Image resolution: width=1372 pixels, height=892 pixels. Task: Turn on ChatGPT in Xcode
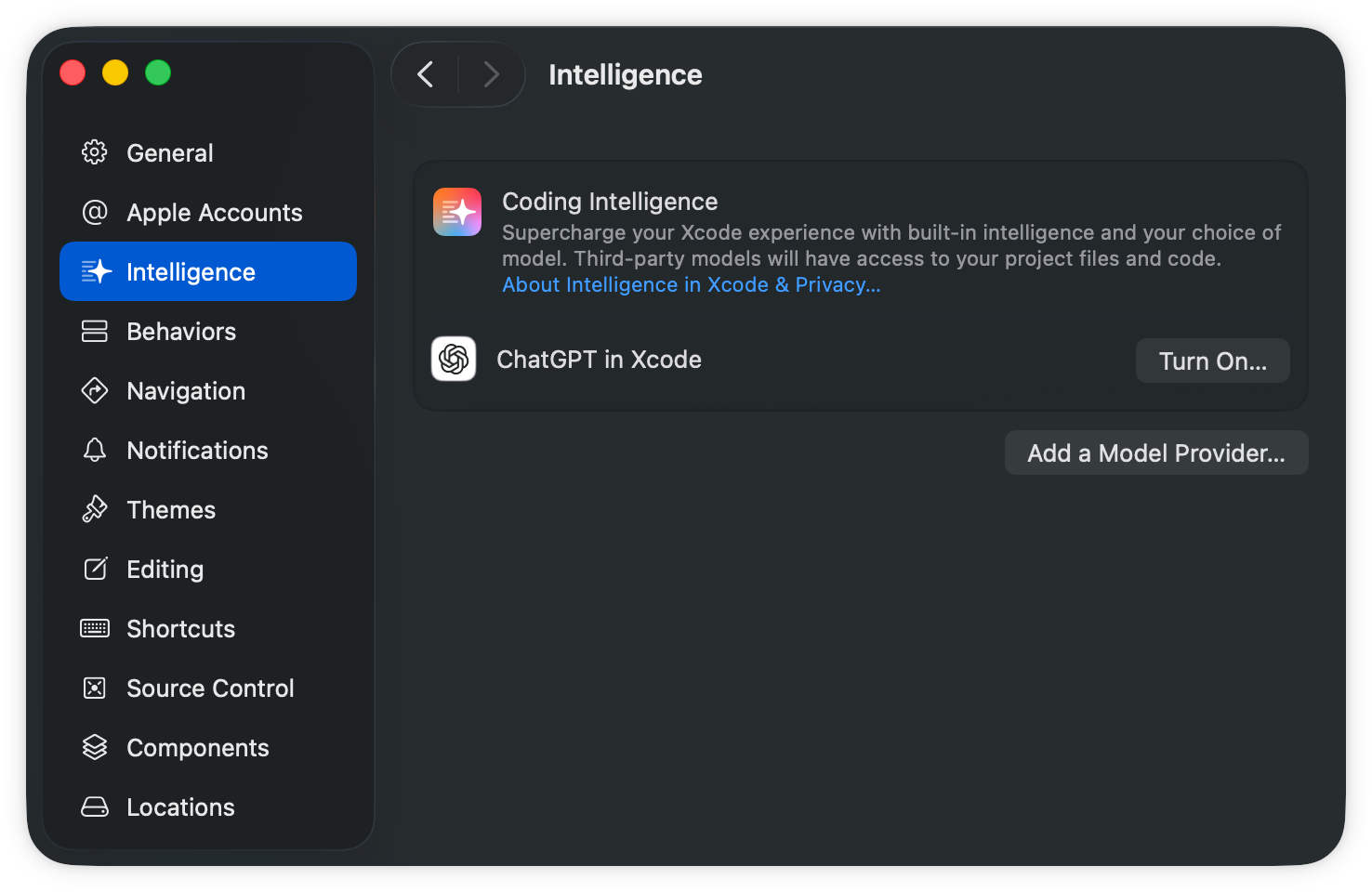pyautogui.click(x=1212, y=361)
